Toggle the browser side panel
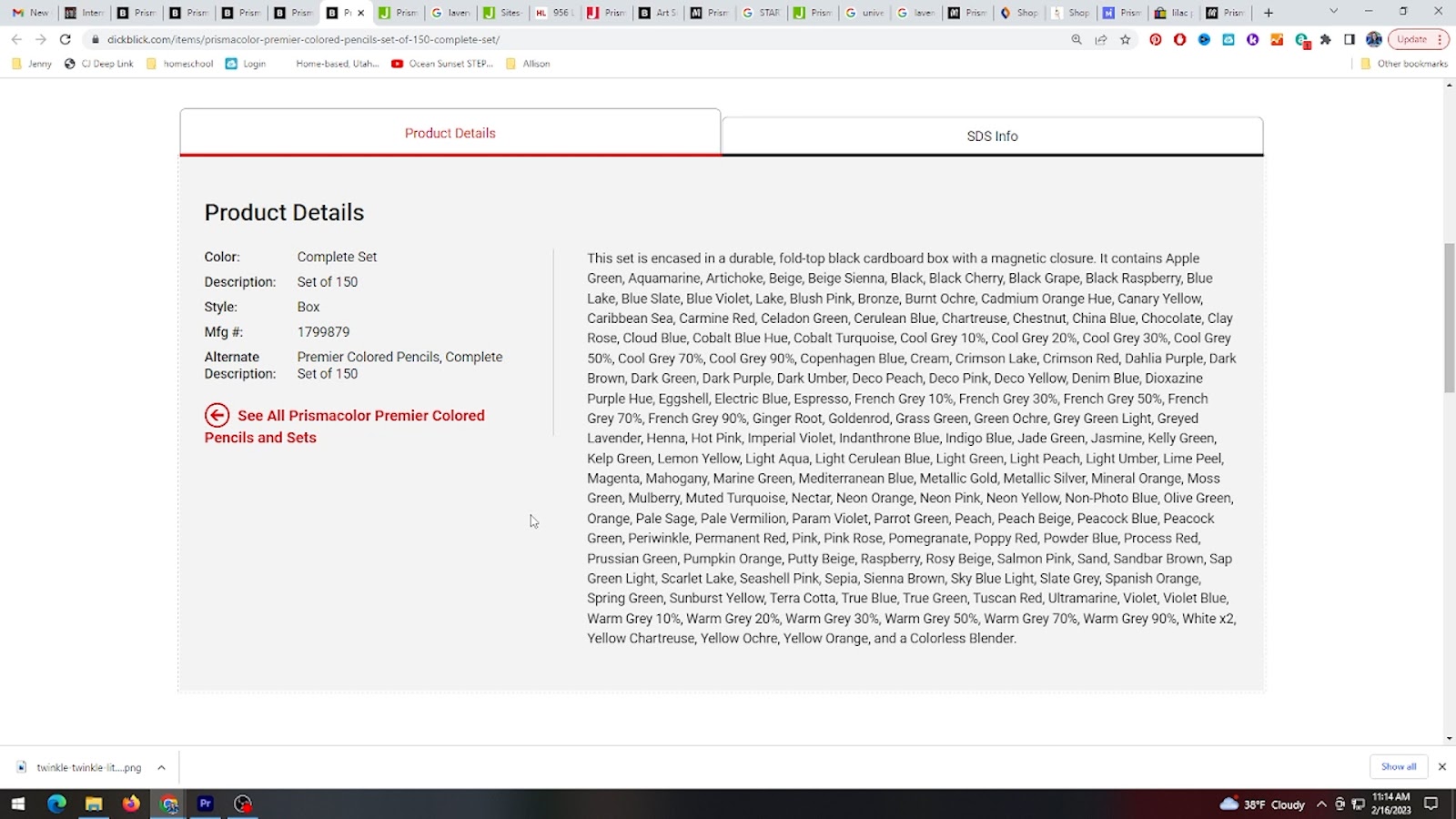Image resolution: width=1456 pixels, height=819 pixels. pos(1350,39)
